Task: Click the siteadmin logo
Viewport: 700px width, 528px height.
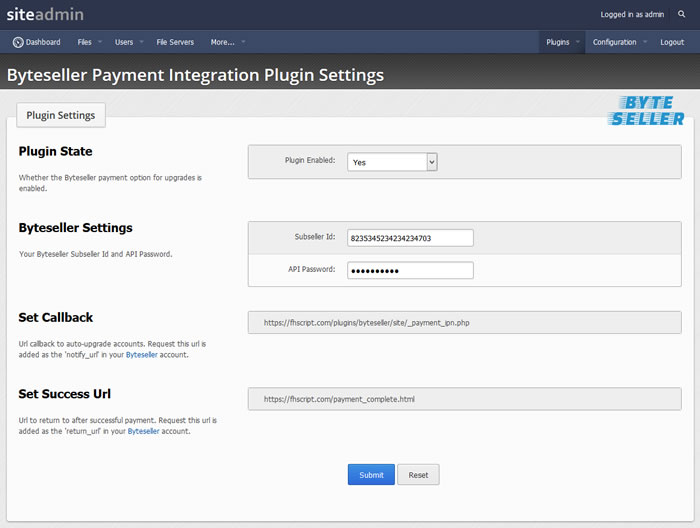Action: (x=45, y=14)
